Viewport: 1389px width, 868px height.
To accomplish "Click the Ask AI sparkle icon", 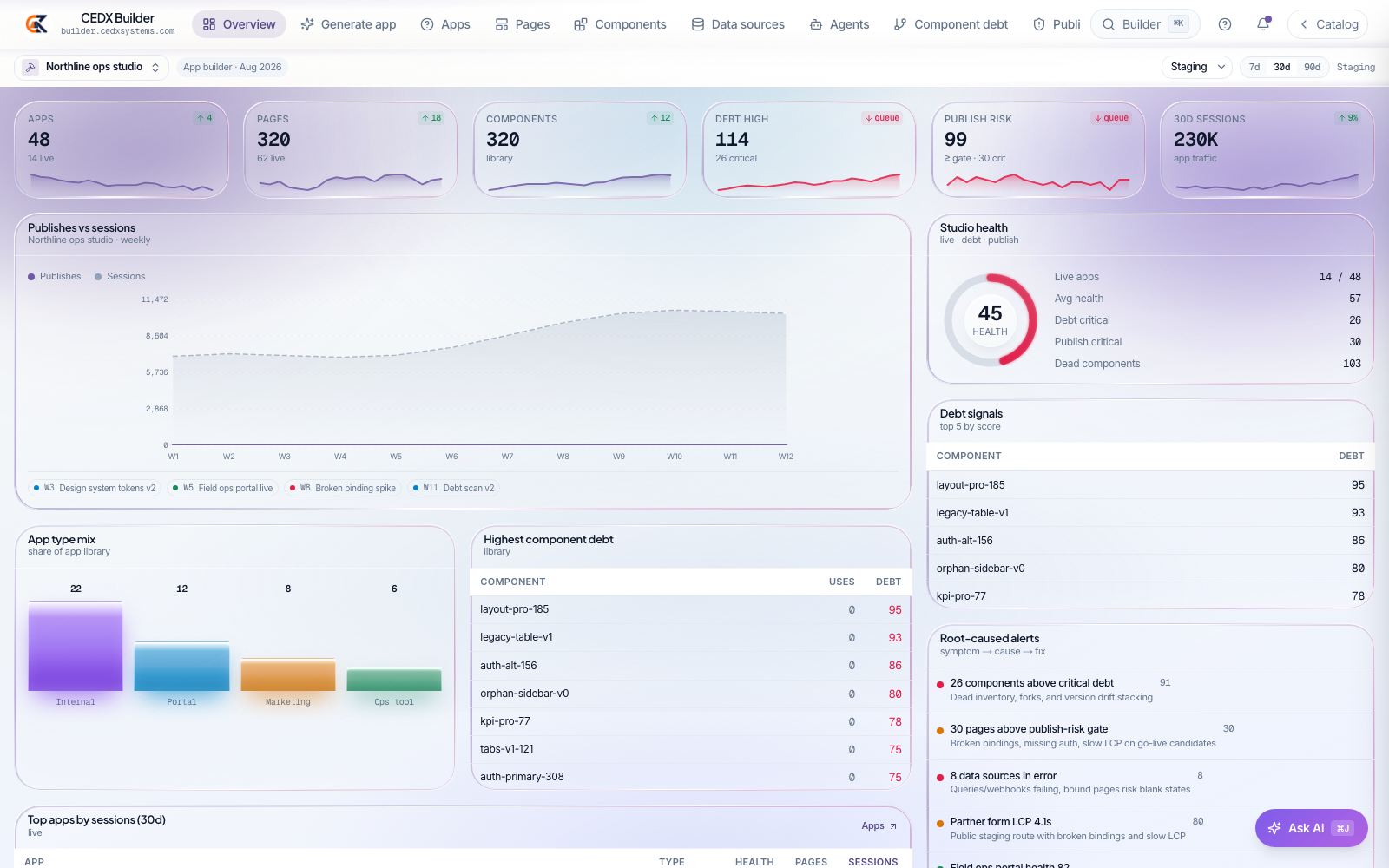I will [1274, 828].
